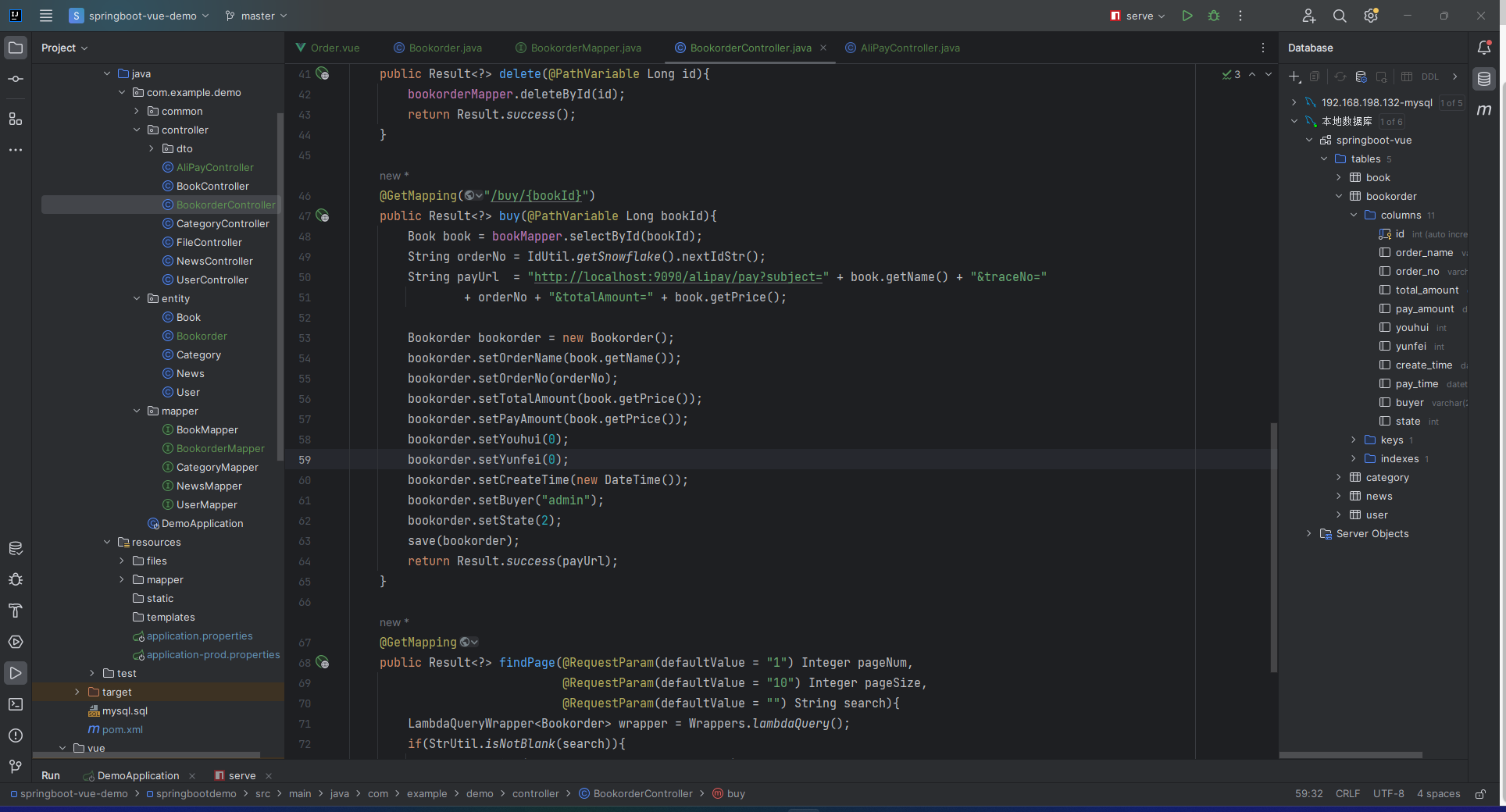Select the pay_time column

[1417, 383]
